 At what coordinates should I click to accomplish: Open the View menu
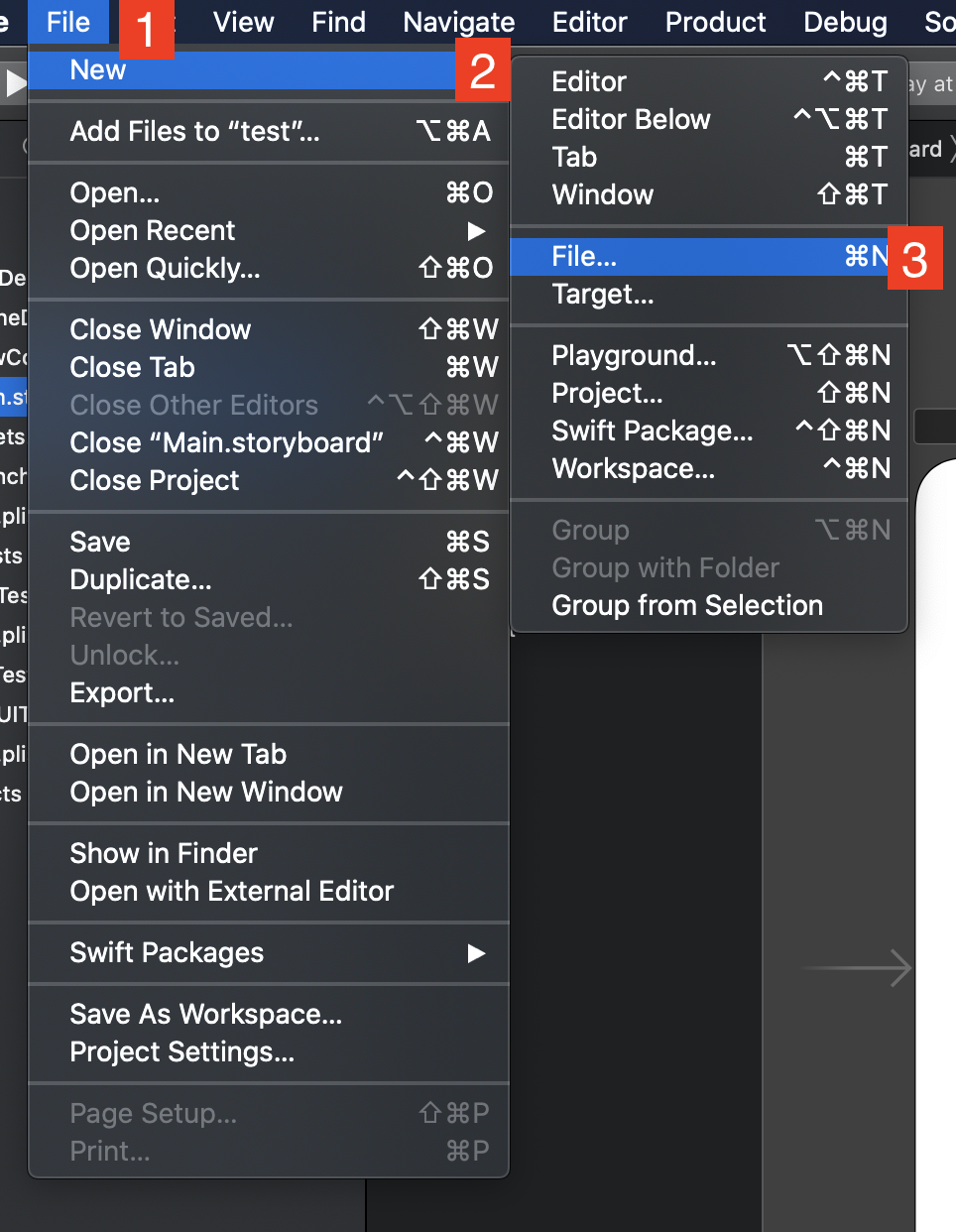(243, 22)
